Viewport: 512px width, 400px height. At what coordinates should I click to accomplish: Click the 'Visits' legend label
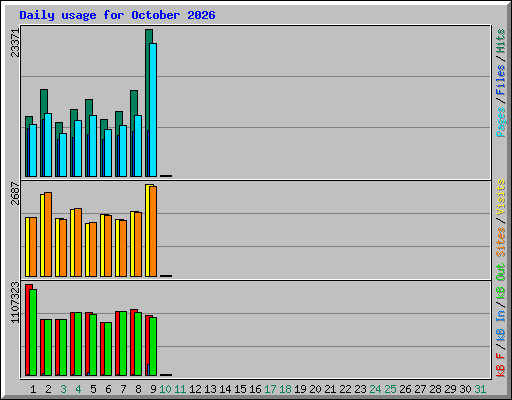[501, 197]
